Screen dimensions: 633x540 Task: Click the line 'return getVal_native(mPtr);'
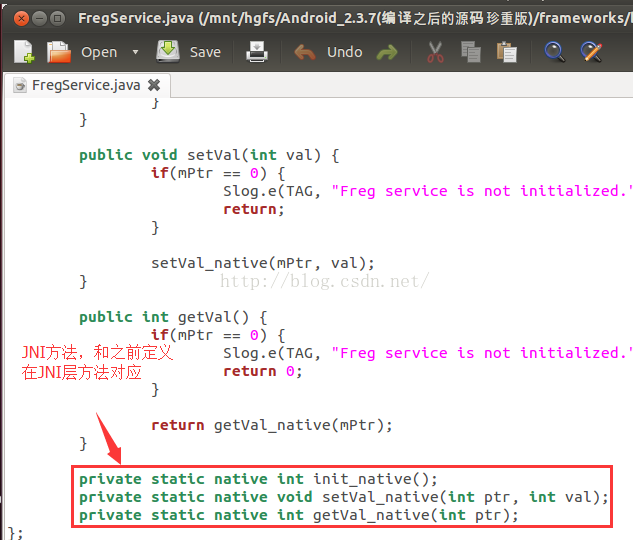pyautogui.click(x=272, y=425)
